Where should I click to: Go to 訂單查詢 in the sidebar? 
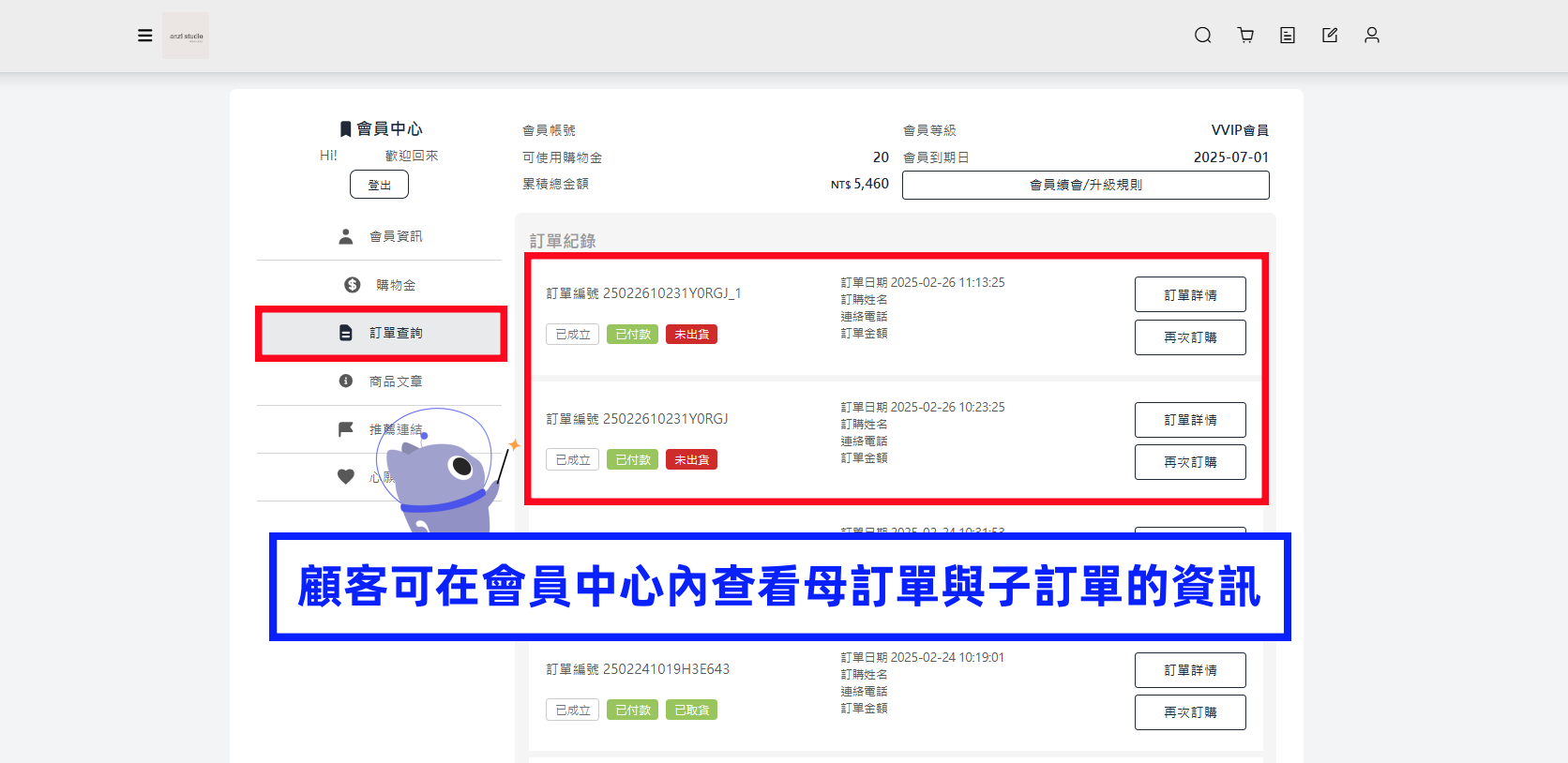[381, 333]
